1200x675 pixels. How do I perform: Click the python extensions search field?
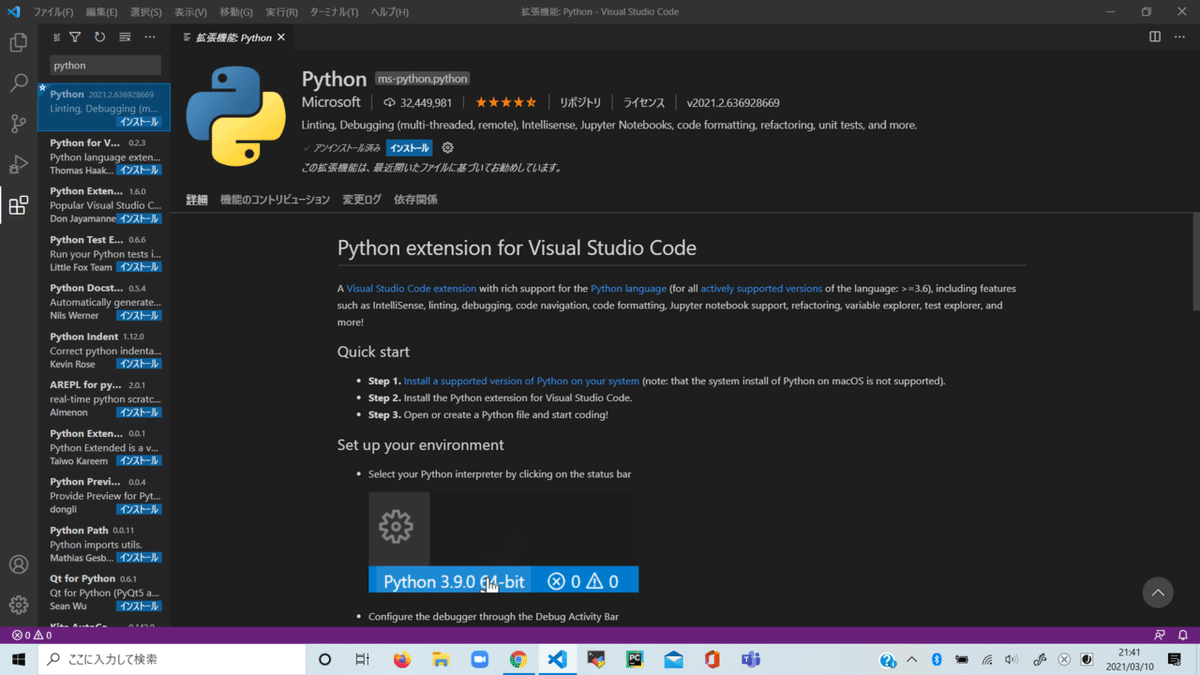point(105,65)
